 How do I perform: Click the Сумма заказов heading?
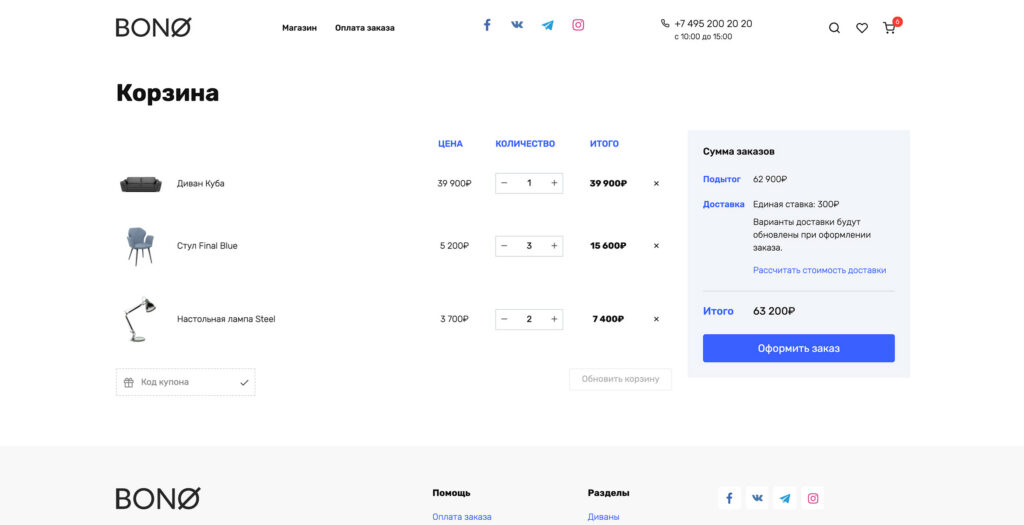[739, 151]
